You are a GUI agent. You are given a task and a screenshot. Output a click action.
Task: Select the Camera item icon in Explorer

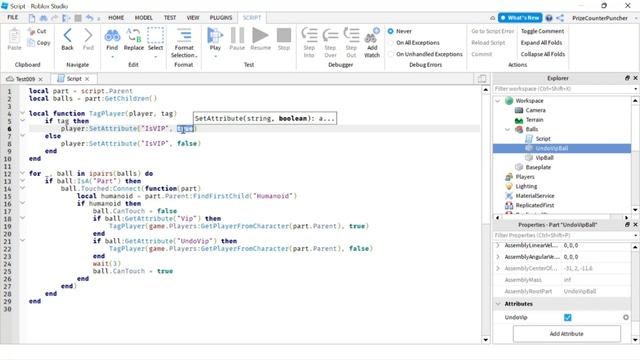pos(519,110)
